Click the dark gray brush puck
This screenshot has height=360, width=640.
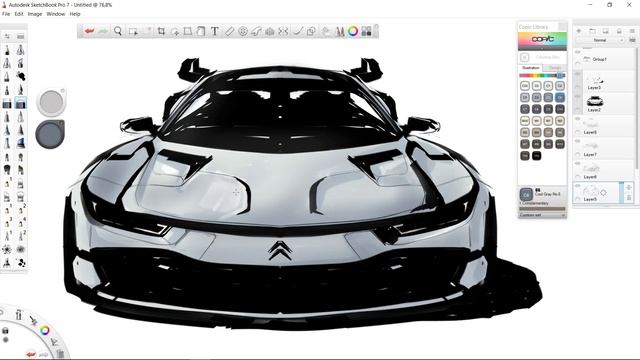tap(50, 134)
